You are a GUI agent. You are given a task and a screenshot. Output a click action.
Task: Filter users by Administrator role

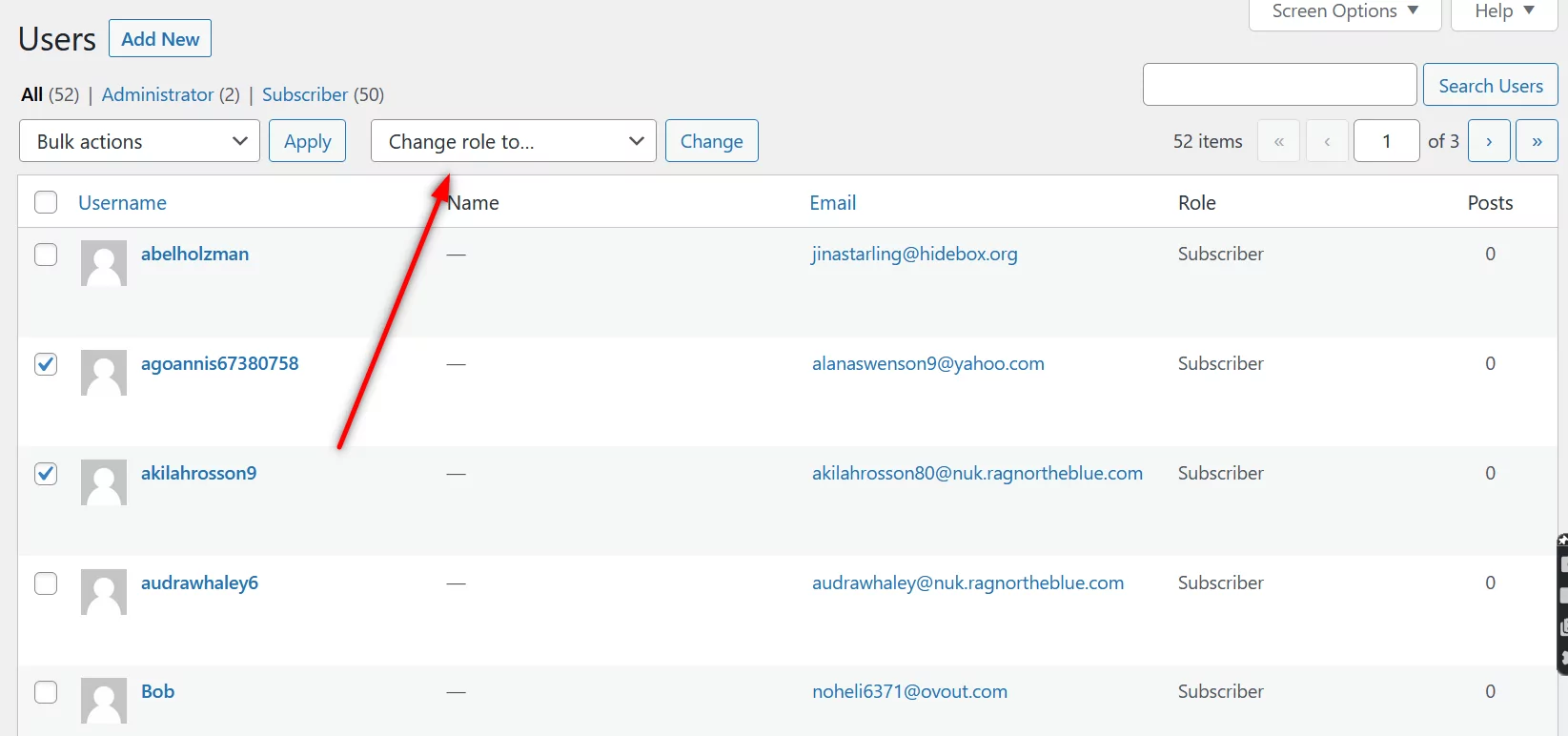pos(157,94)
